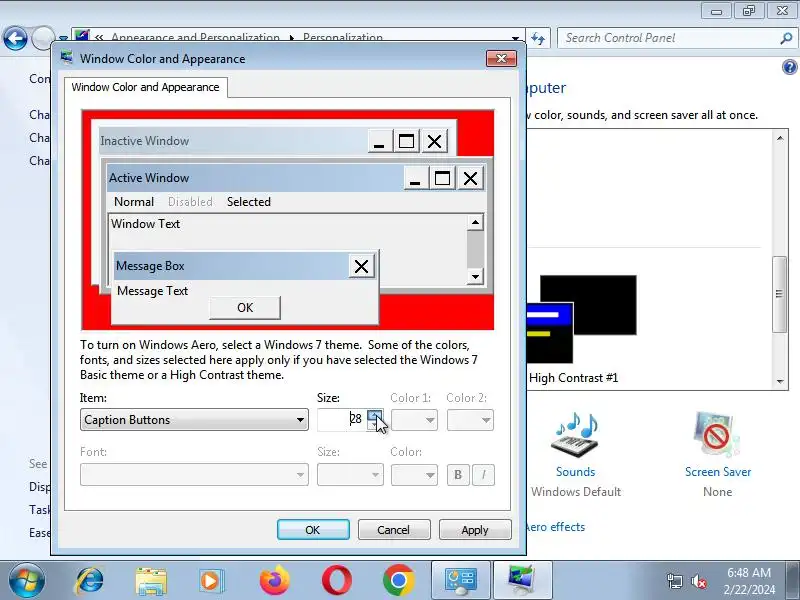Click Aero effects troubleshooting link
Screen dimensions: 800x600
[x=555, y=527]
